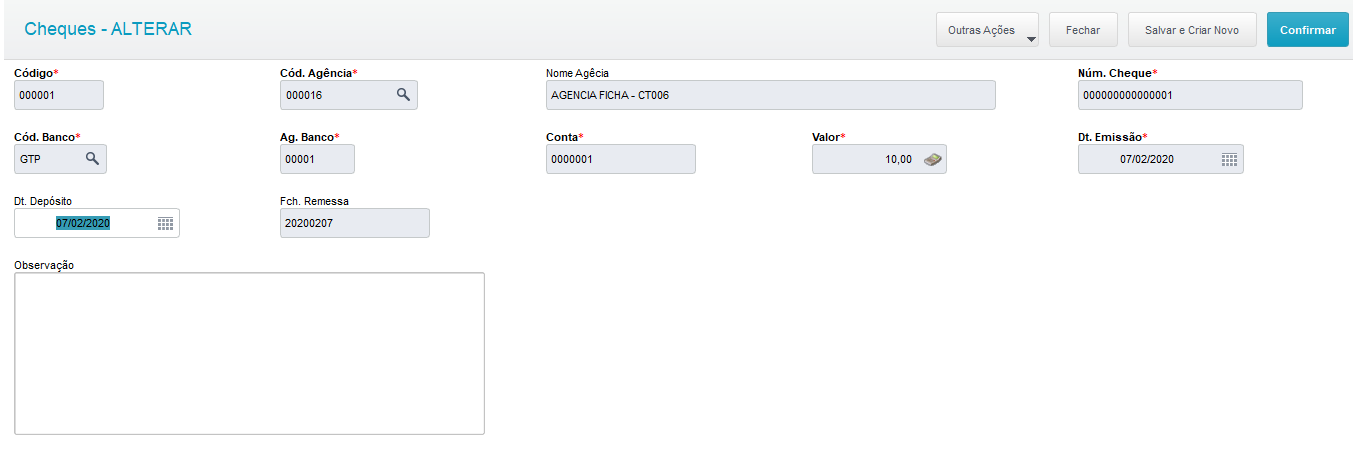The height and width of the screenshot is (455, 1353).
Task: Select the Nome Agência text field
Action: 770,95
